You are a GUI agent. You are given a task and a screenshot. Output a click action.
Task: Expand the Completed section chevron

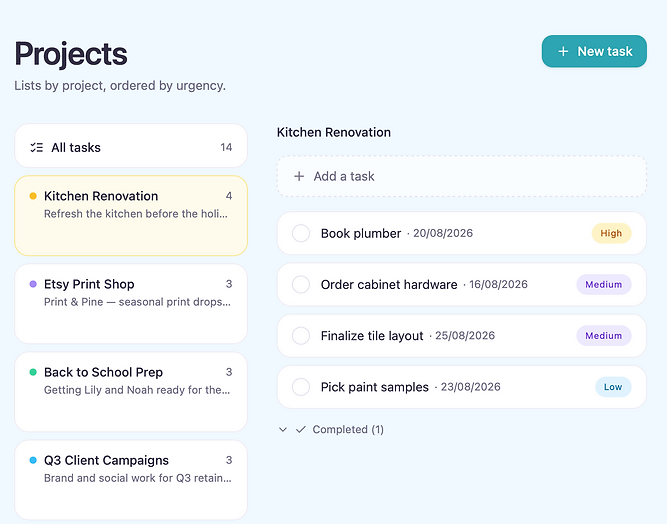(x=283, y=430)
